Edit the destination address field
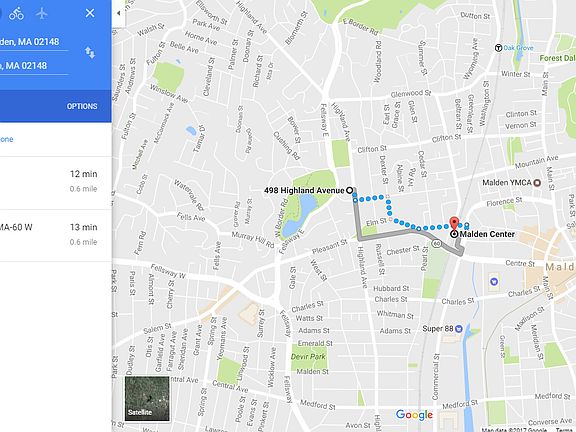 tap(34, 66)
